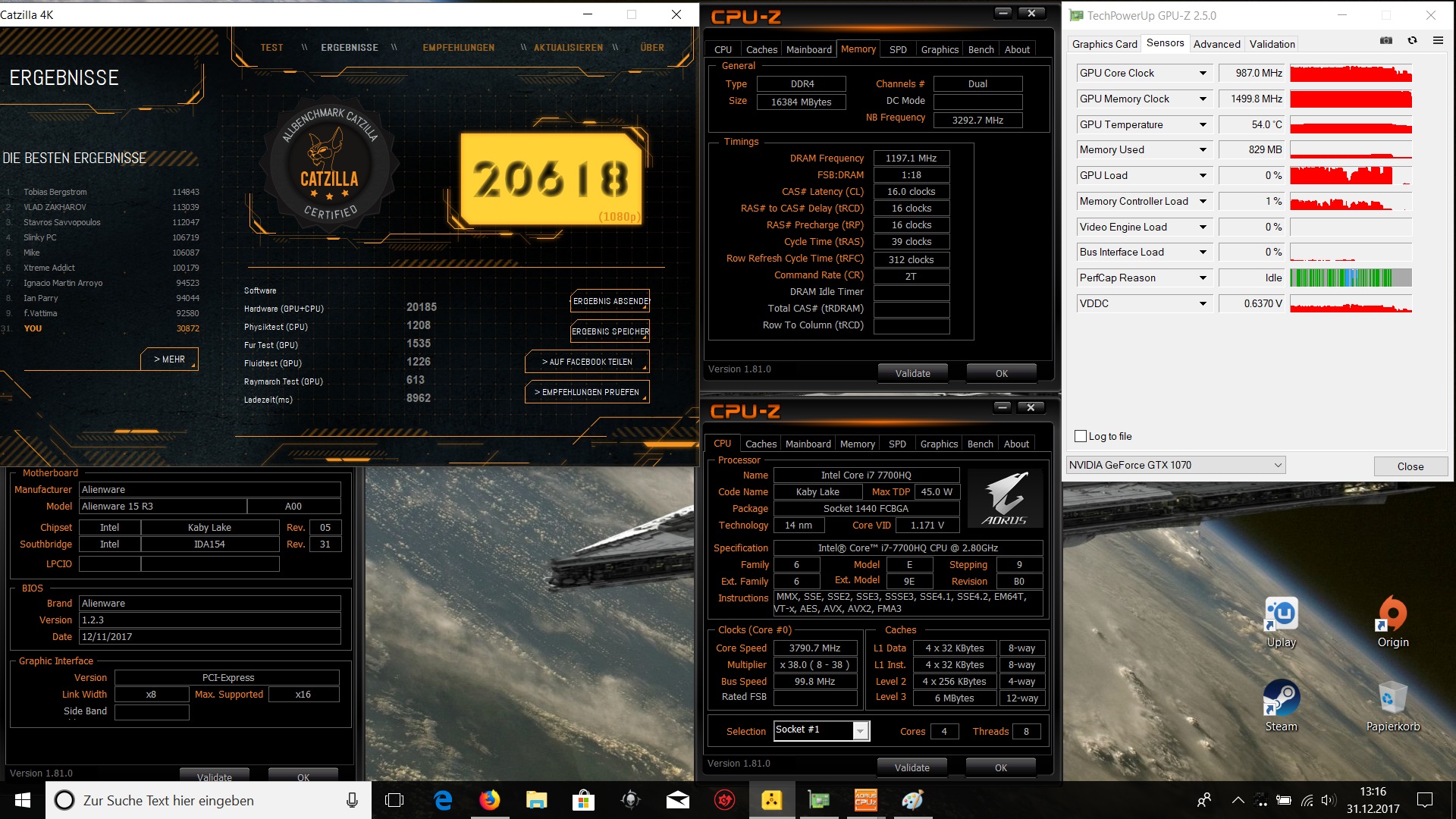
Task: Click the GPU-Z refresh icon
Action: pyautogui.click(x=1412, y=41)
